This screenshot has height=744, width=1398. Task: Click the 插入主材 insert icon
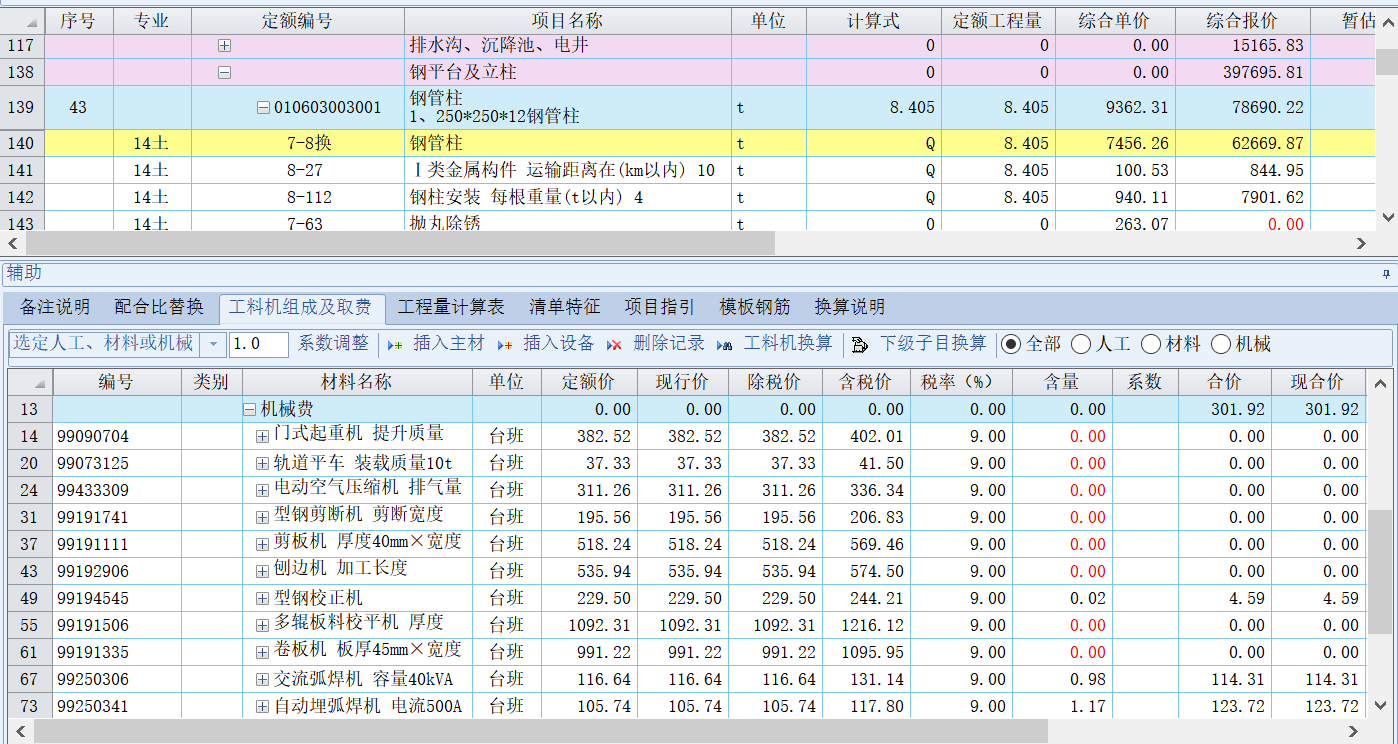395,344
